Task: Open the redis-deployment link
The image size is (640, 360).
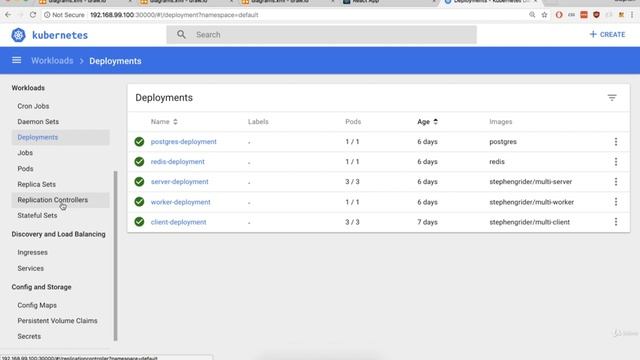Action: [x=178, y=162]
